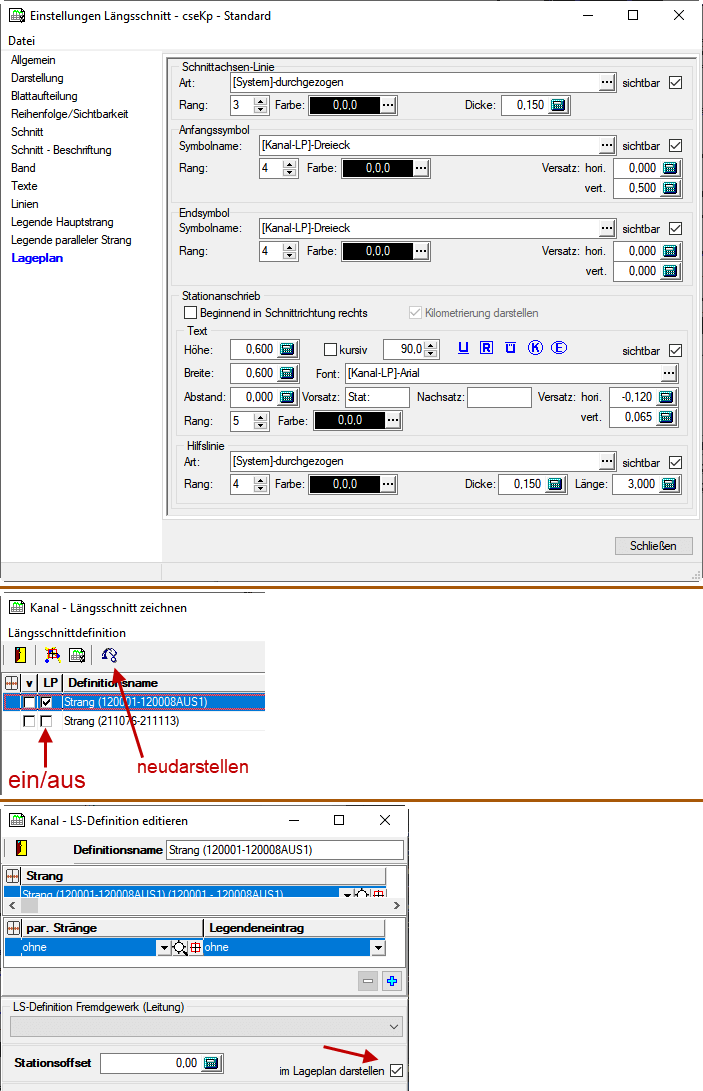Click the Schließen button
This screenshot has height=1091, width=703.
pos(653,545)
